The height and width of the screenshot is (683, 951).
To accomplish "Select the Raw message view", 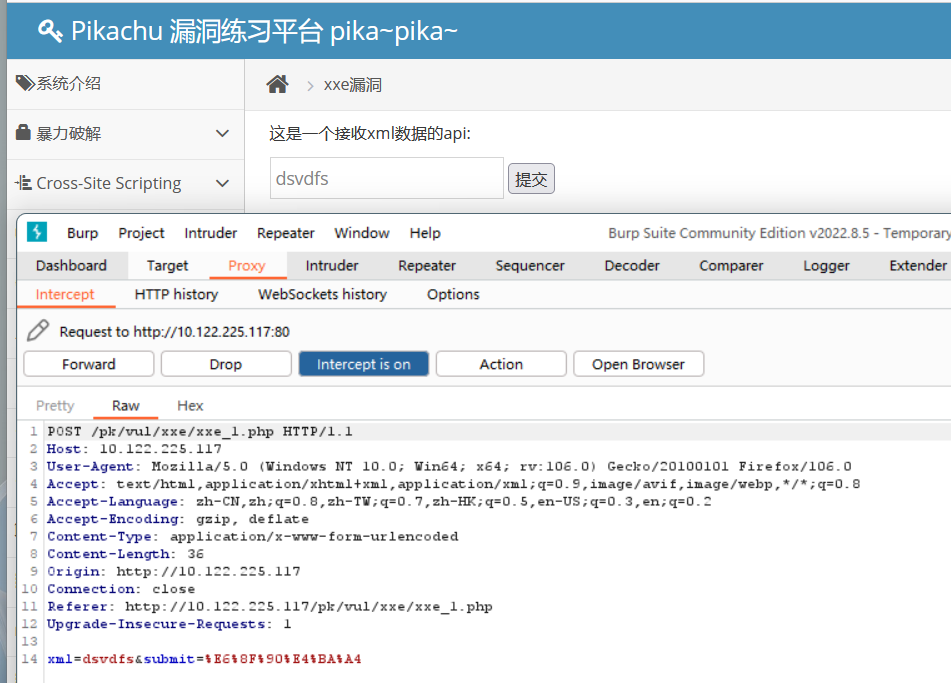I will [126, 406].
